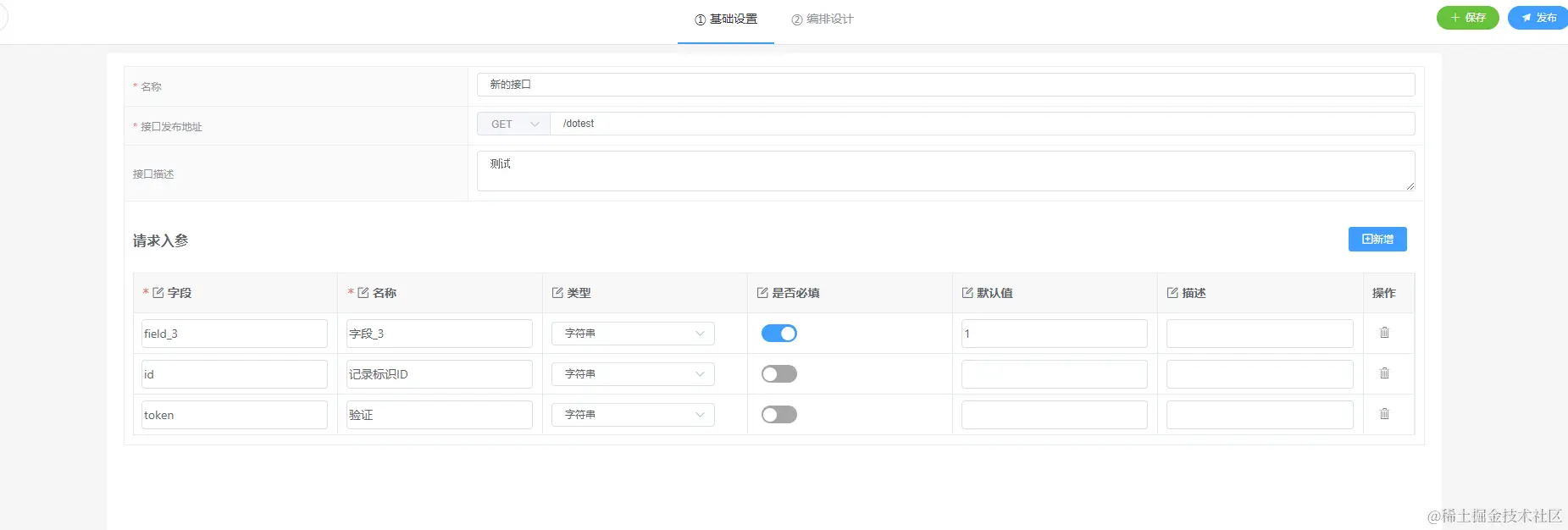Add a new request parameter with 新增

pos(1377,240)
